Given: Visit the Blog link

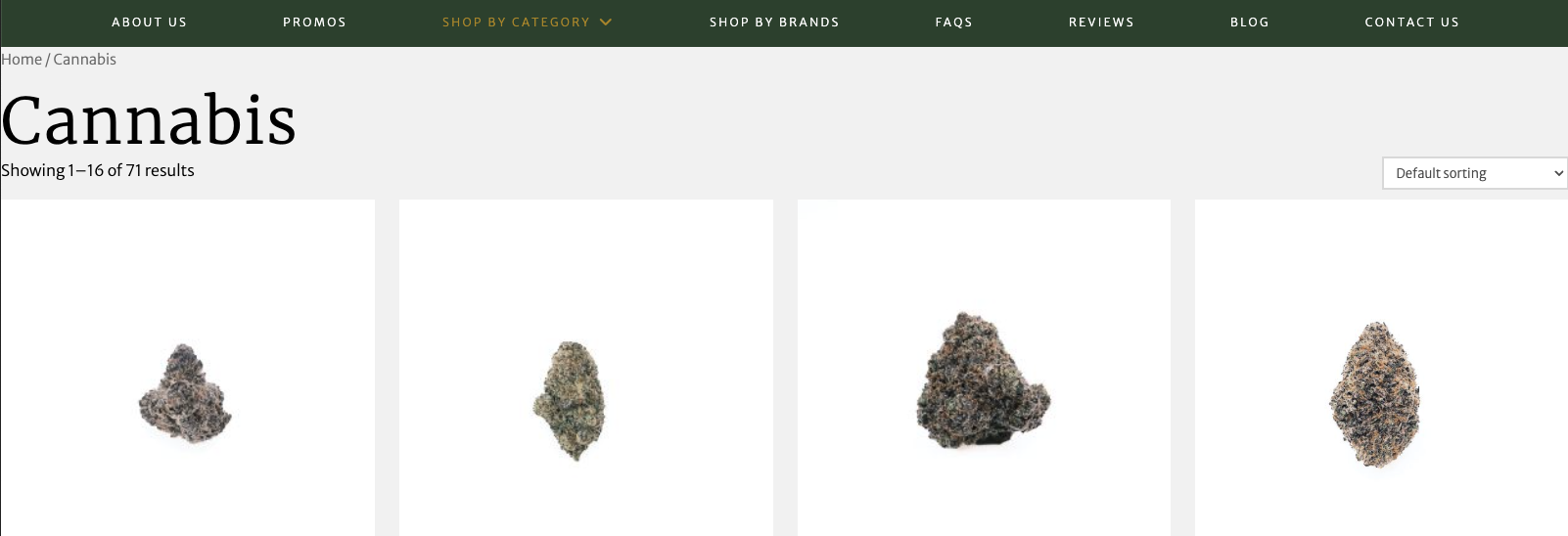Looking at the screenshot, I should (1249, 22).
